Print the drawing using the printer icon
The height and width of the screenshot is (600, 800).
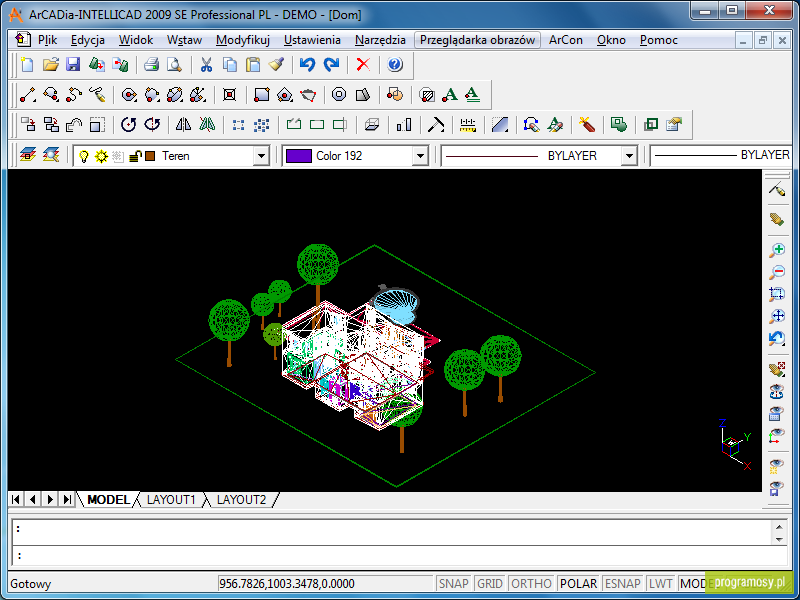pos(152,64)
